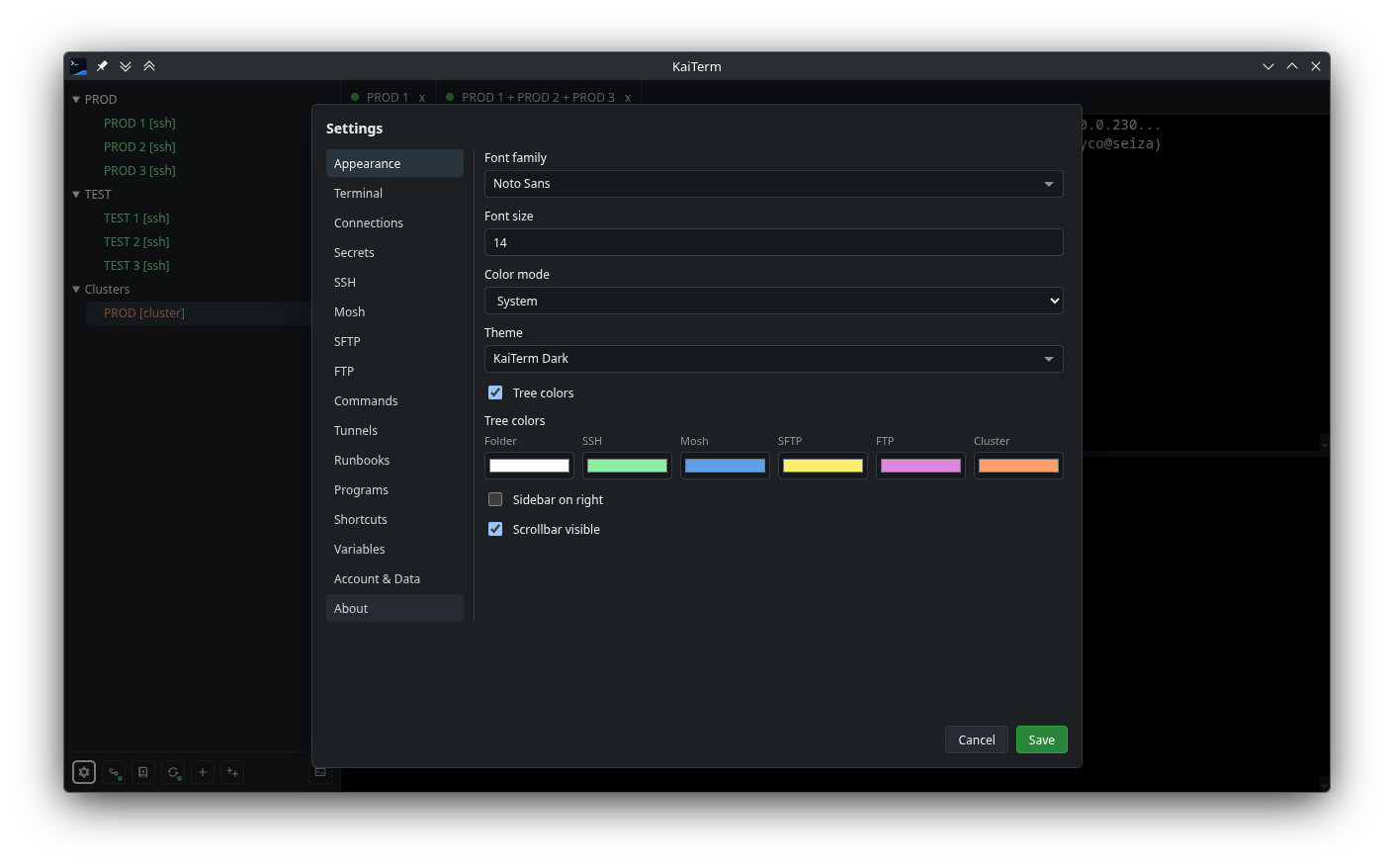Open the Secrets settings section
Image resolution: width=1394 pixels, height=868 pixels.
click(394, 252)
